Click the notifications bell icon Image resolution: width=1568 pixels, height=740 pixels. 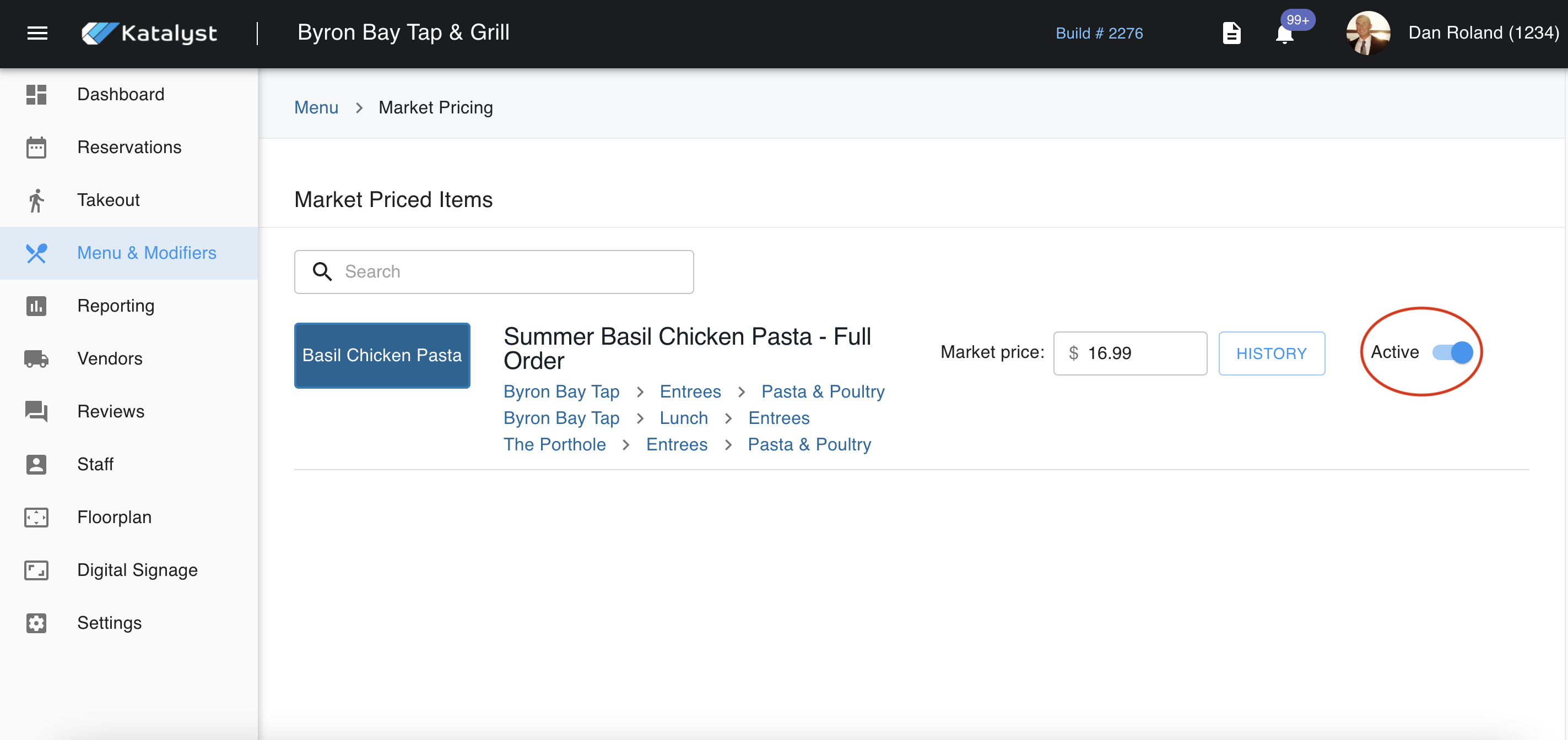(x=1284, y=34)
